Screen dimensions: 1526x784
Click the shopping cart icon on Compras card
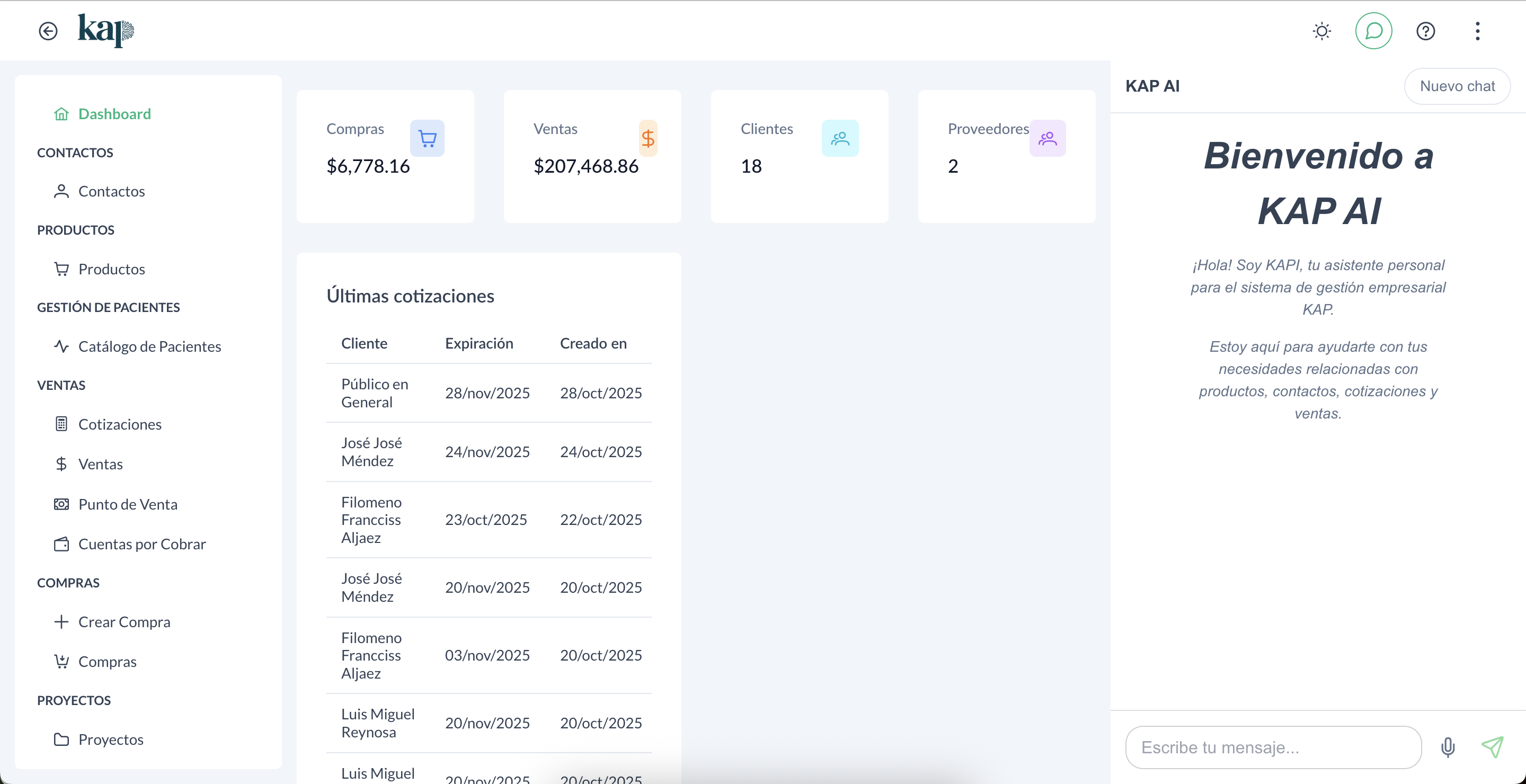point(427,138)
